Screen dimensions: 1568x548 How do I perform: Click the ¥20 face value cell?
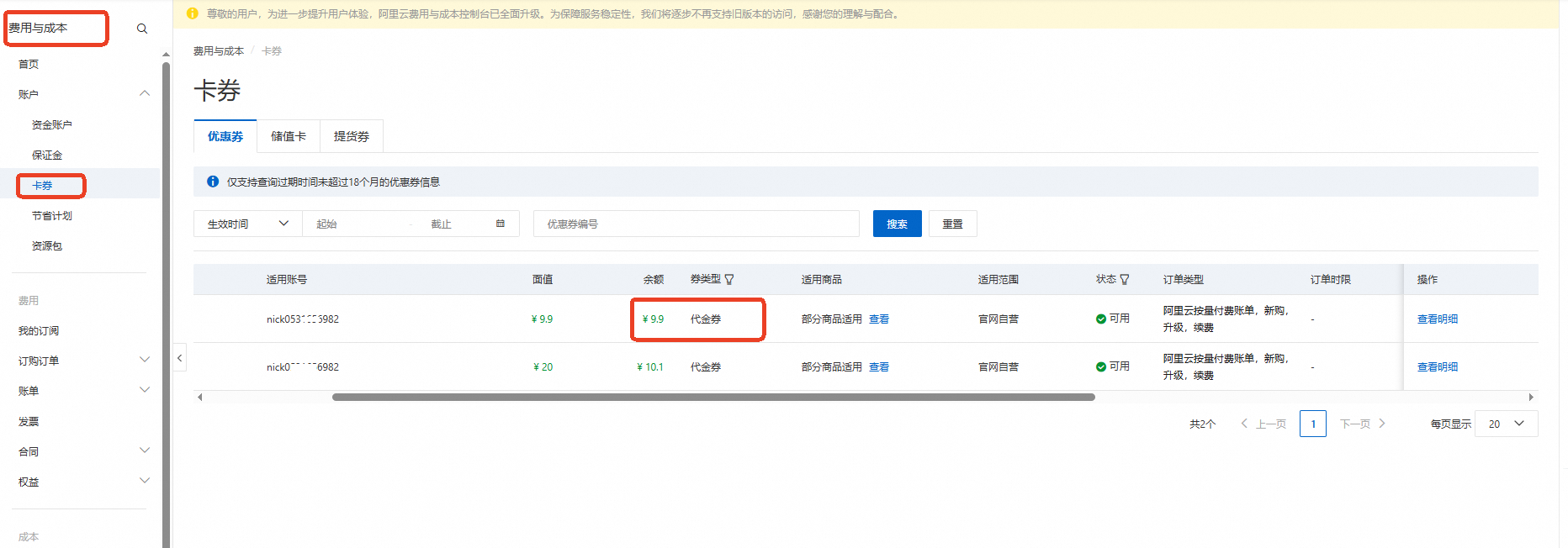pyautogui.click(x=543, y=366)
